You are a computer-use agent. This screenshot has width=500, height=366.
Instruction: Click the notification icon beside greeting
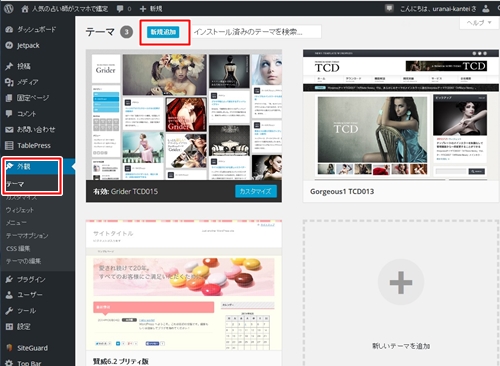(x=389, y=8)
